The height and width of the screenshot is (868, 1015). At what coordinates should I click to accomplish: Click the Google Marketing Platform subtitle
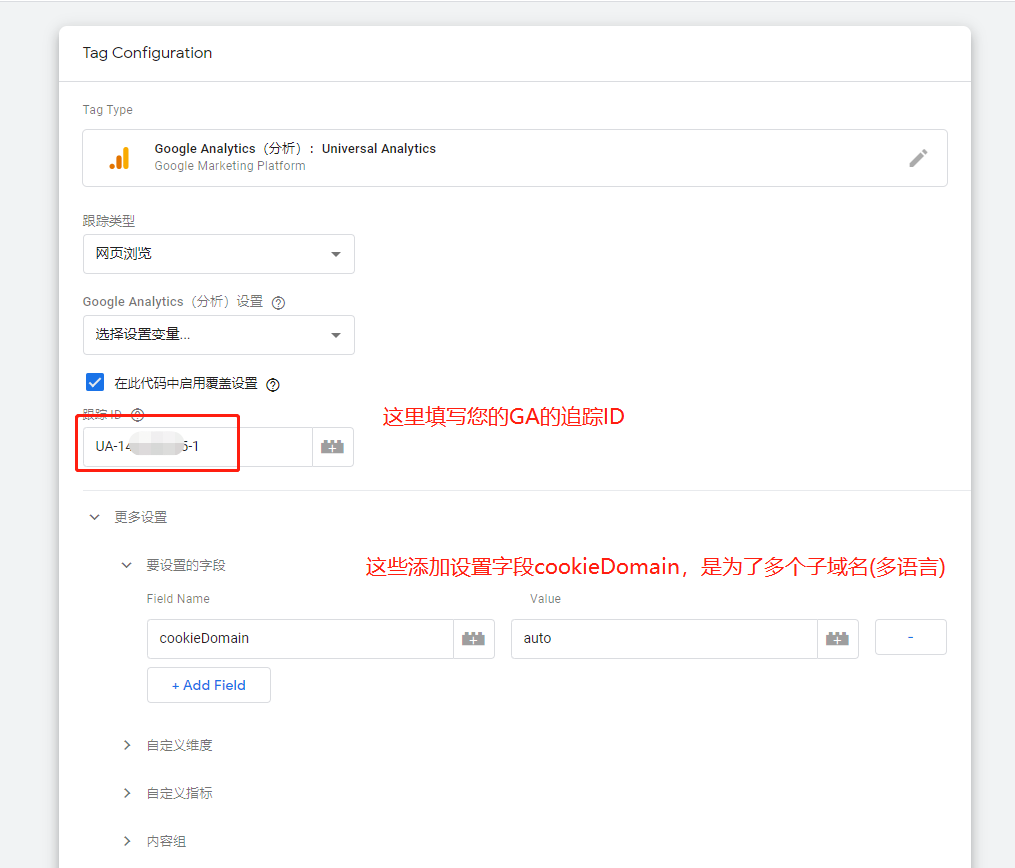[x=230, y=166]
